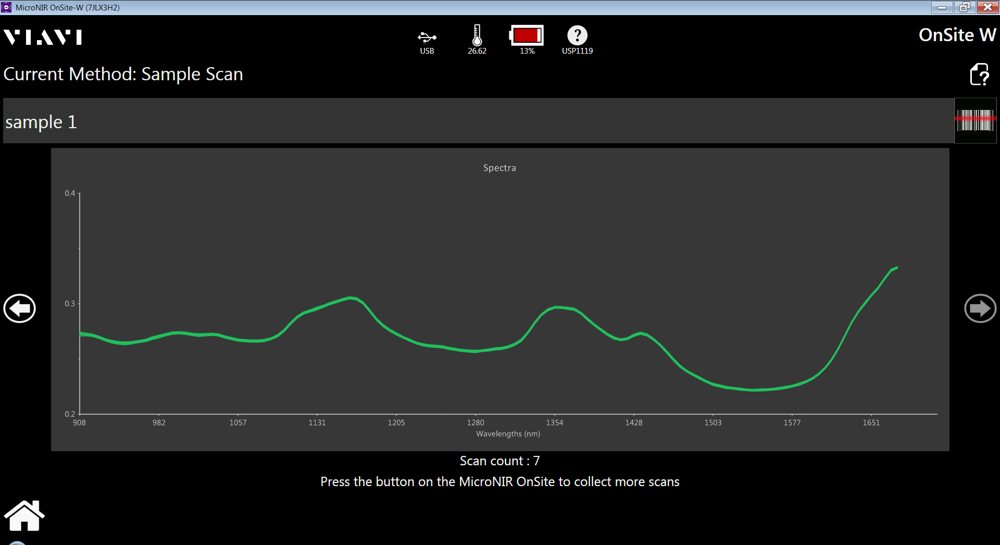1000x545 pixels.
Task: Click the thermometer temperature icon showing 26.62
Action: tap(477, 35)
